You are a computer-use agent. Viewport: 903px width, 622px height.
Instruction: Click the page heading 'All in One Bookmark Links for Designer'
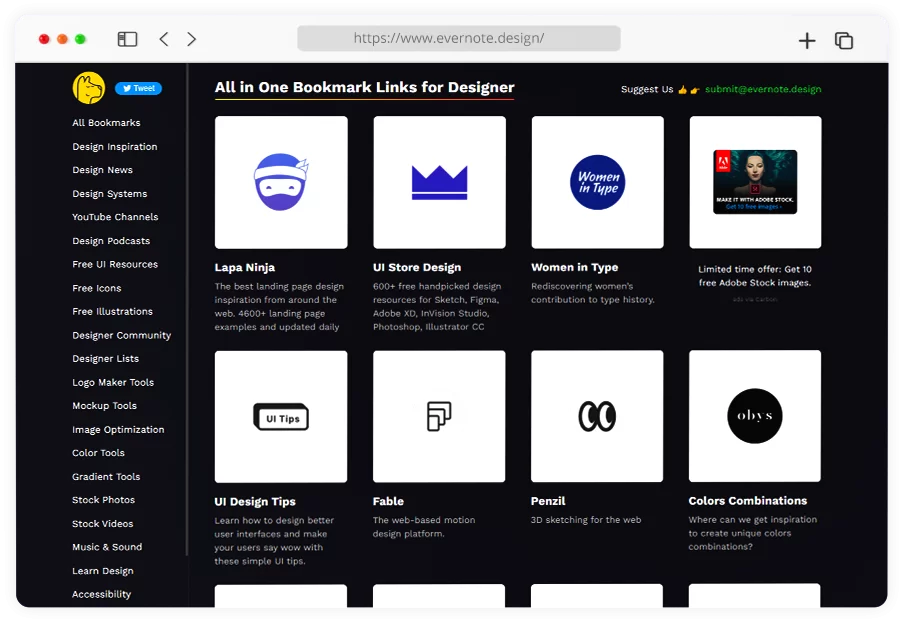coord(365,88)
